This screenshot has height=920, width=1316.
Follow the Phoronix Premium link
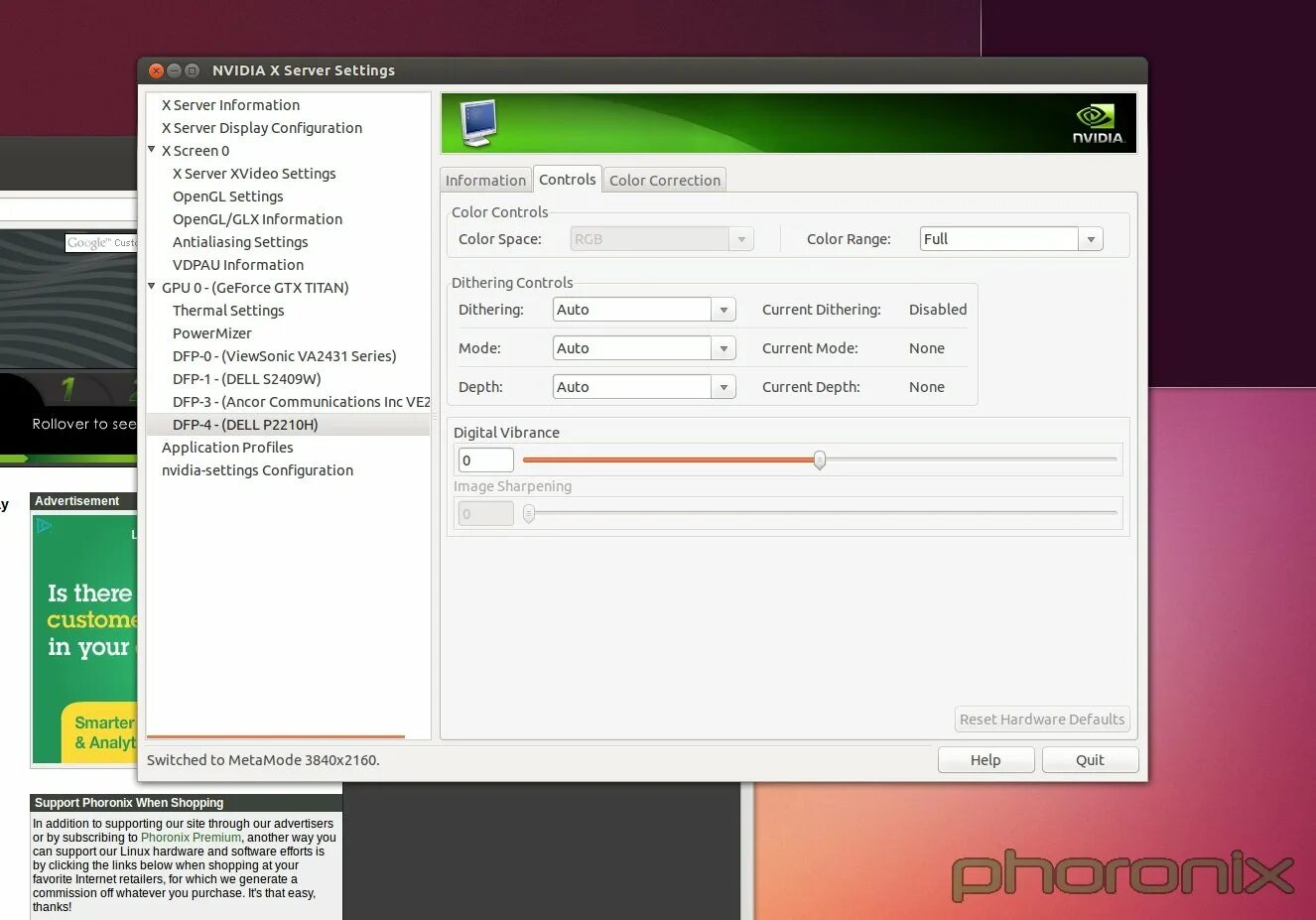(x=192, y=838)
